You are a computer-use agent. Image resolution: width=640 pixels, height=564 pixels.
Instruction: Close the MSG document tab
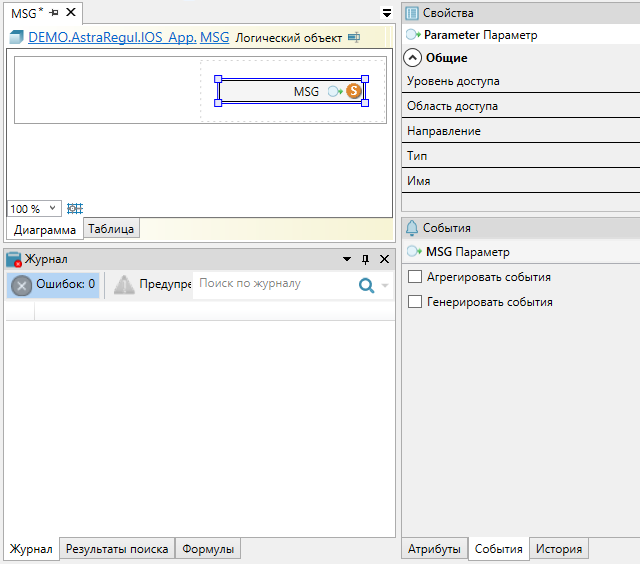tap(71, 12)
